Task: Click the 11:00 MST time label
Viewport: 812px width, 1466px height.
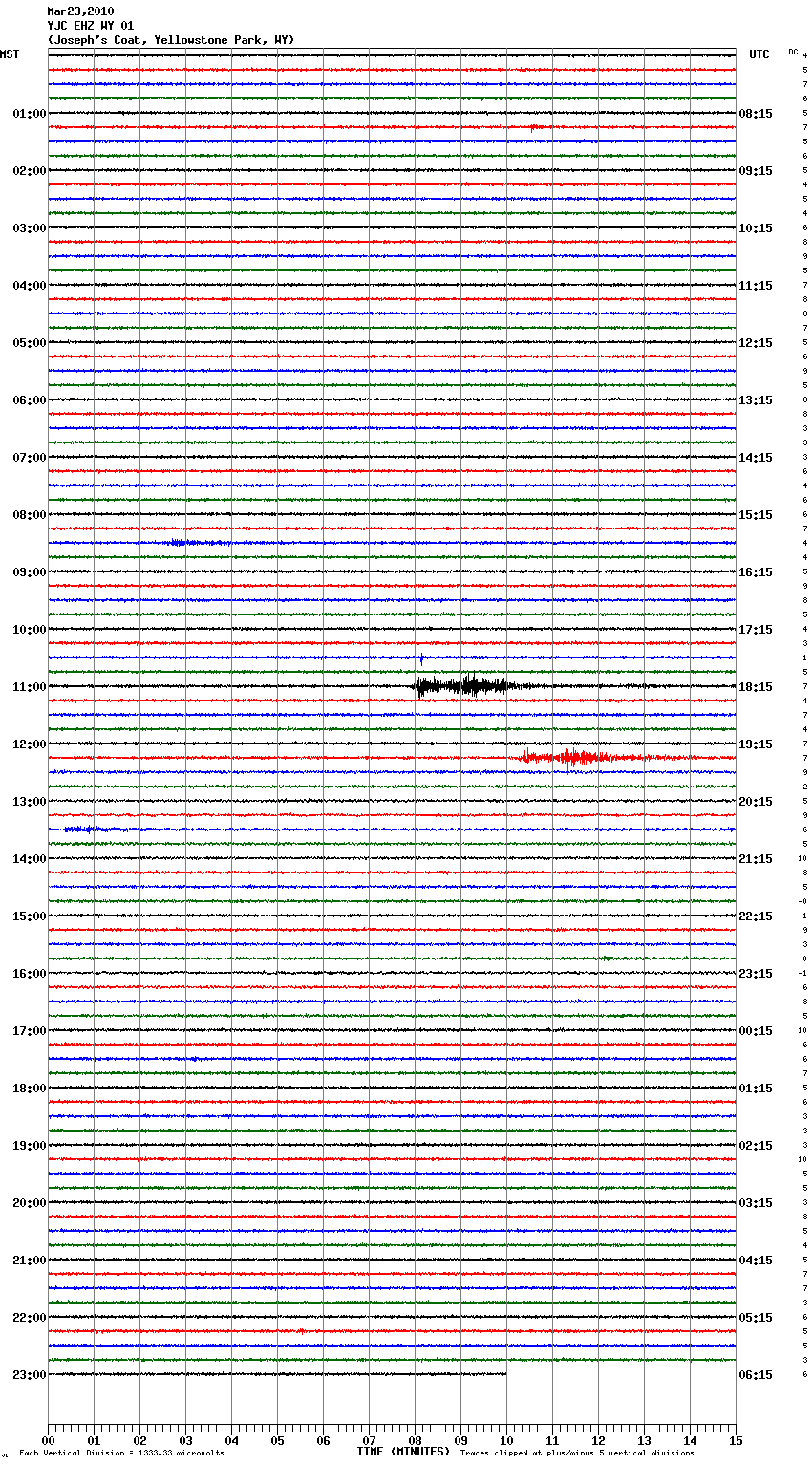Action: [30, 687]
